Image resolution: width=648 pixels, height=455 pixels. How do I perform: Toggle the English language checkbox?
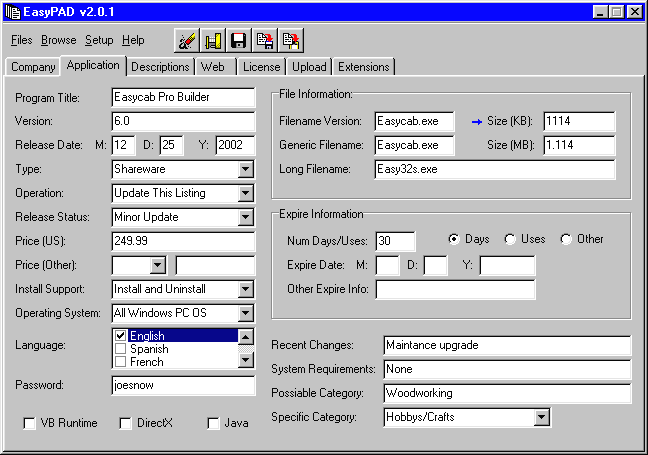[121, 336]
